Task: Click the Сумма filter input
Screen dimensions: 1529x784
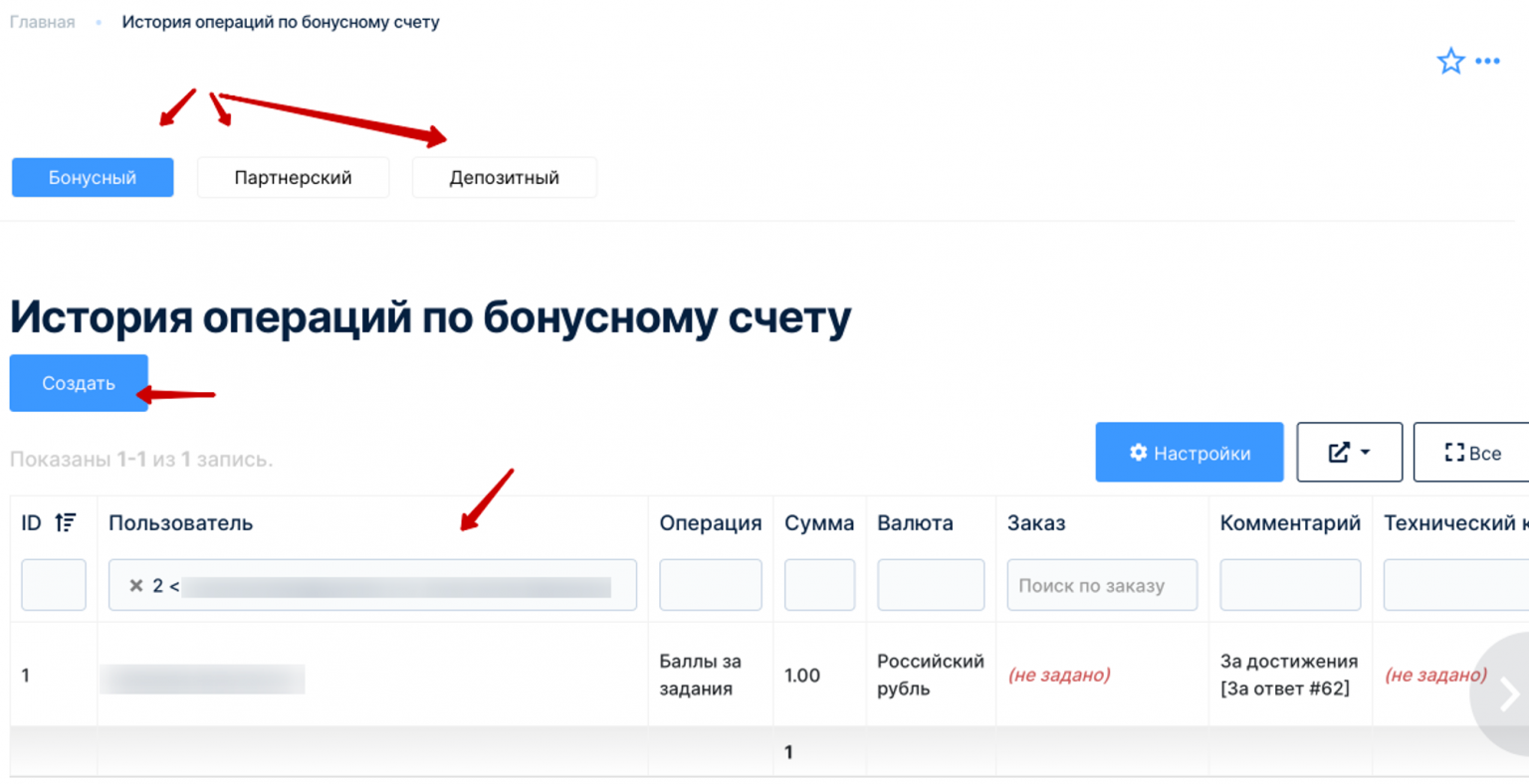Action: coord(818,585)
